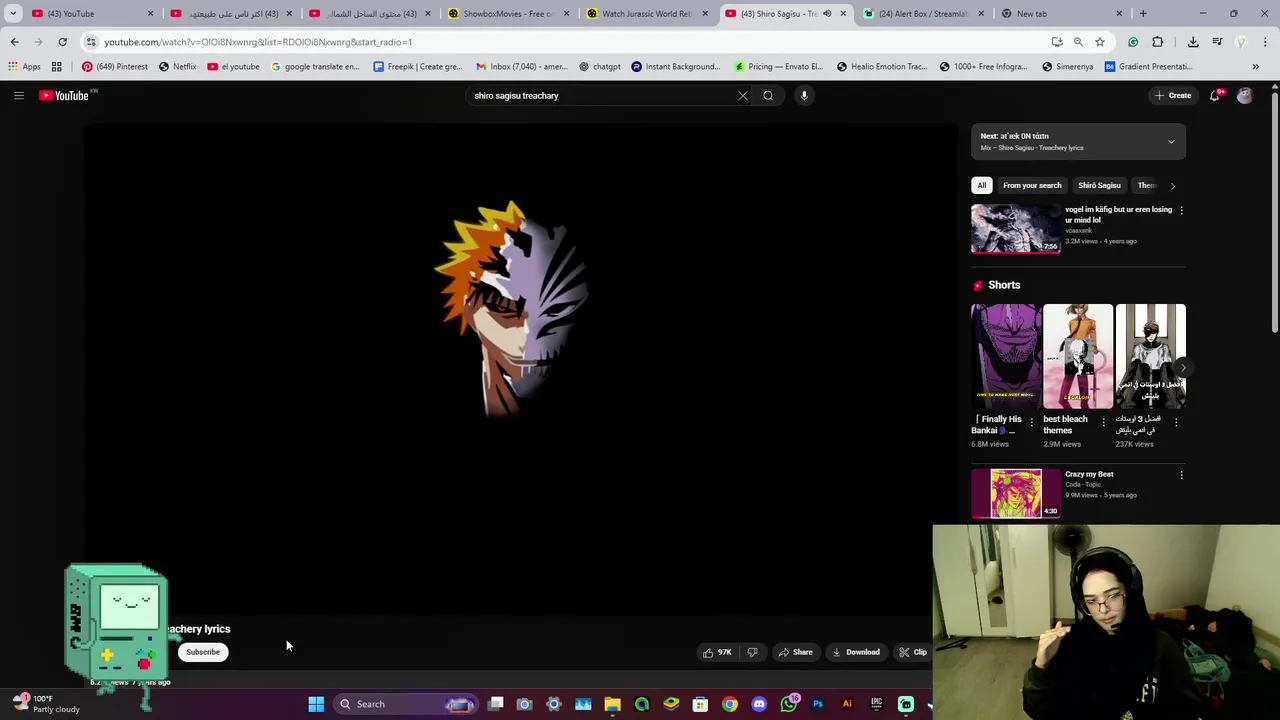Image resolution: width=1280 pixels, height=720 pixels.
Task: Clear the YouTube search query
Action: pos(743,96)
